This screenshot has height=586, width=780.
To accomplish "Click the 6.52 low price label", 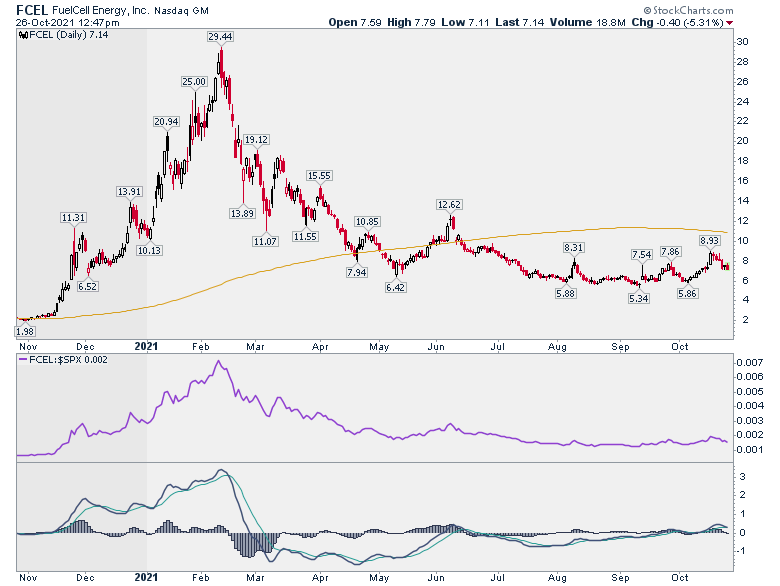I will [88, 287].
